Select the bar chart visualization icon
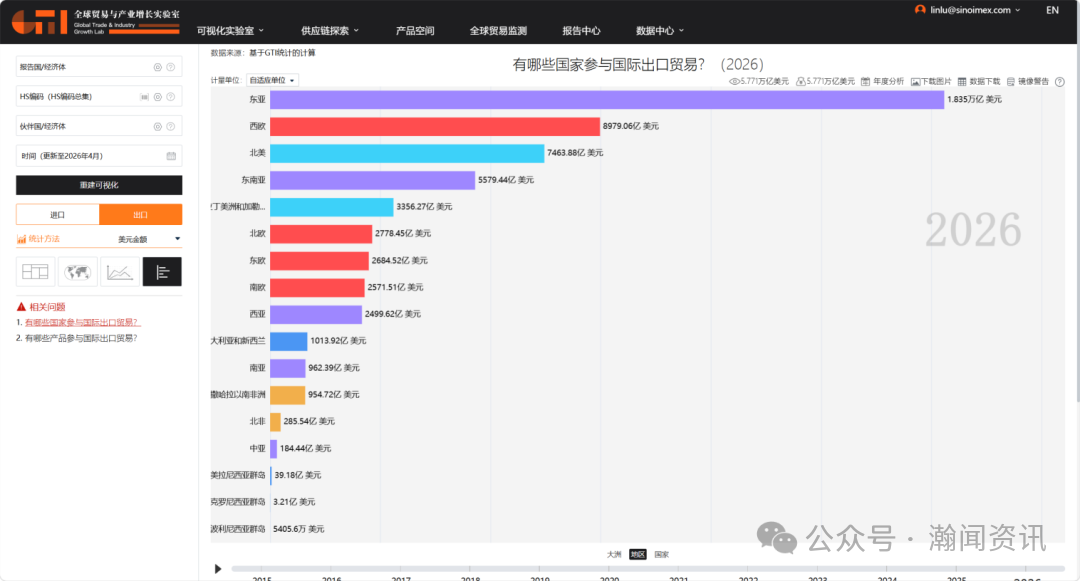Screen dimensions: 1080x581 point(162,272)
